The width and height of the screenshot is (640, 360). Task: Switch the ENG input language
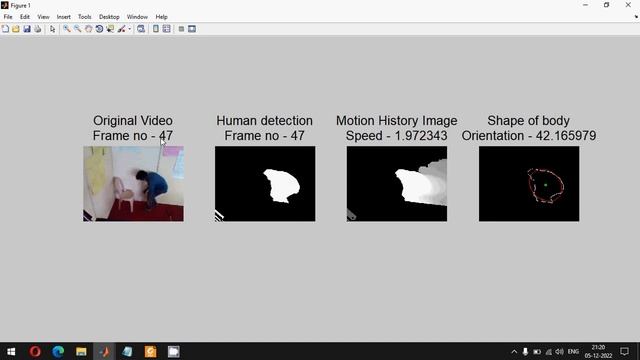pos(573,351)
